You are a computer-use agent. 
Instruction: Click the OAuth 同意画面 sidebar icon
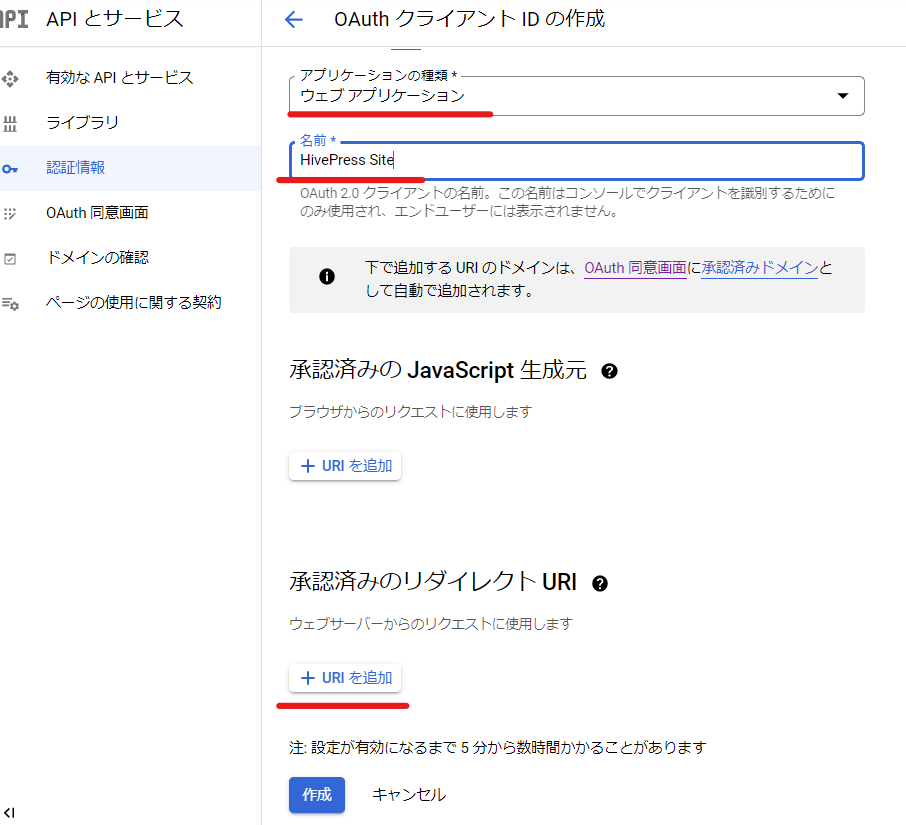[x=10, y=214]
